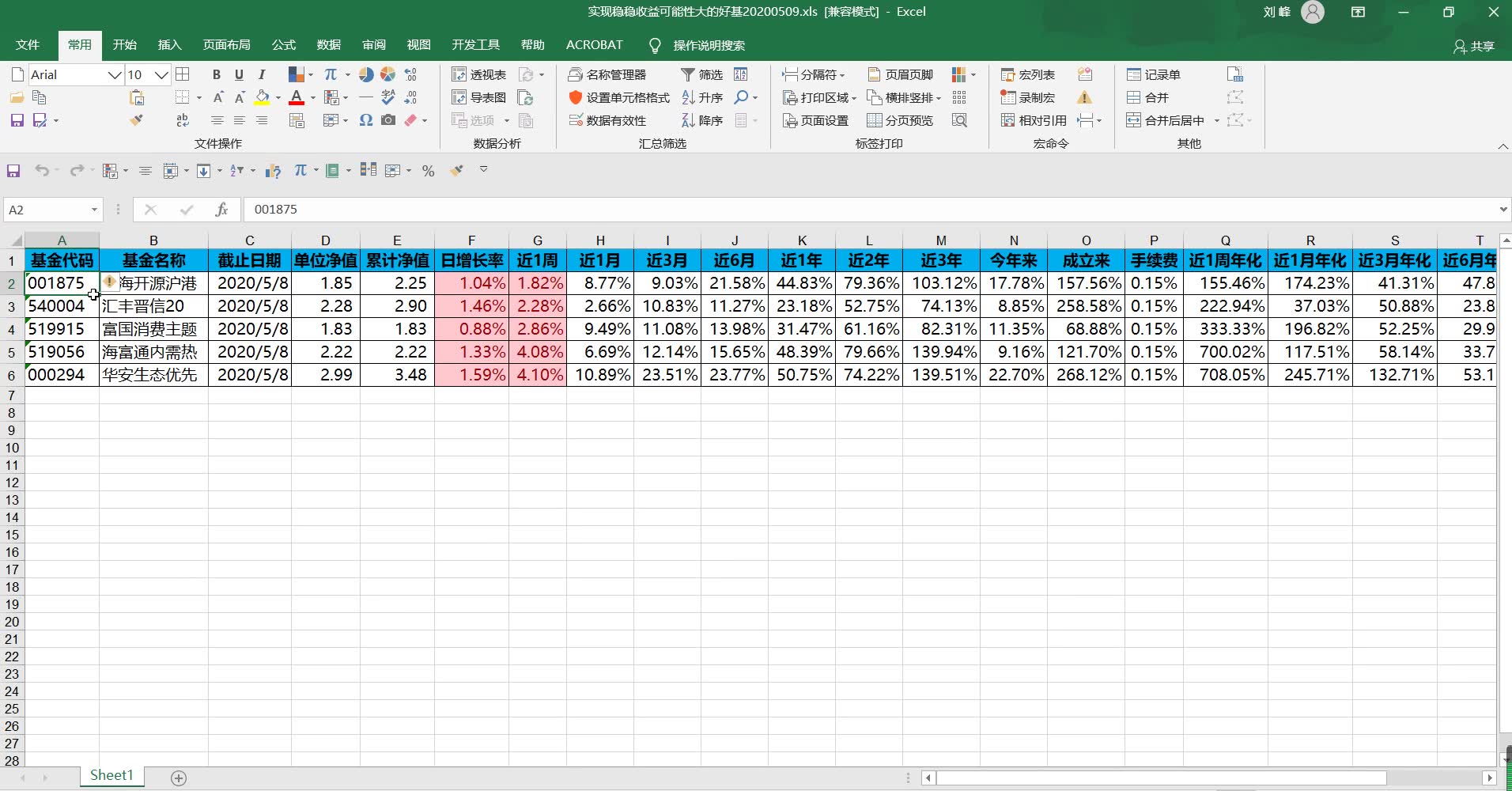
Task: Open the 文件 file menu
Action: click(28, 45)
